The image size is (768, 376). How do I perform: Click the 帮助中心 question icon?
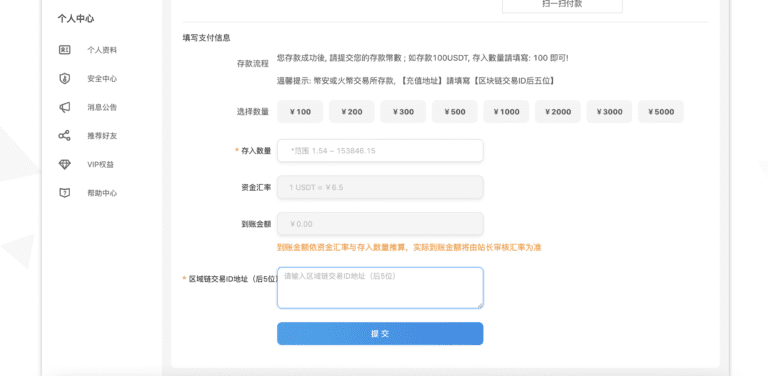65,193
